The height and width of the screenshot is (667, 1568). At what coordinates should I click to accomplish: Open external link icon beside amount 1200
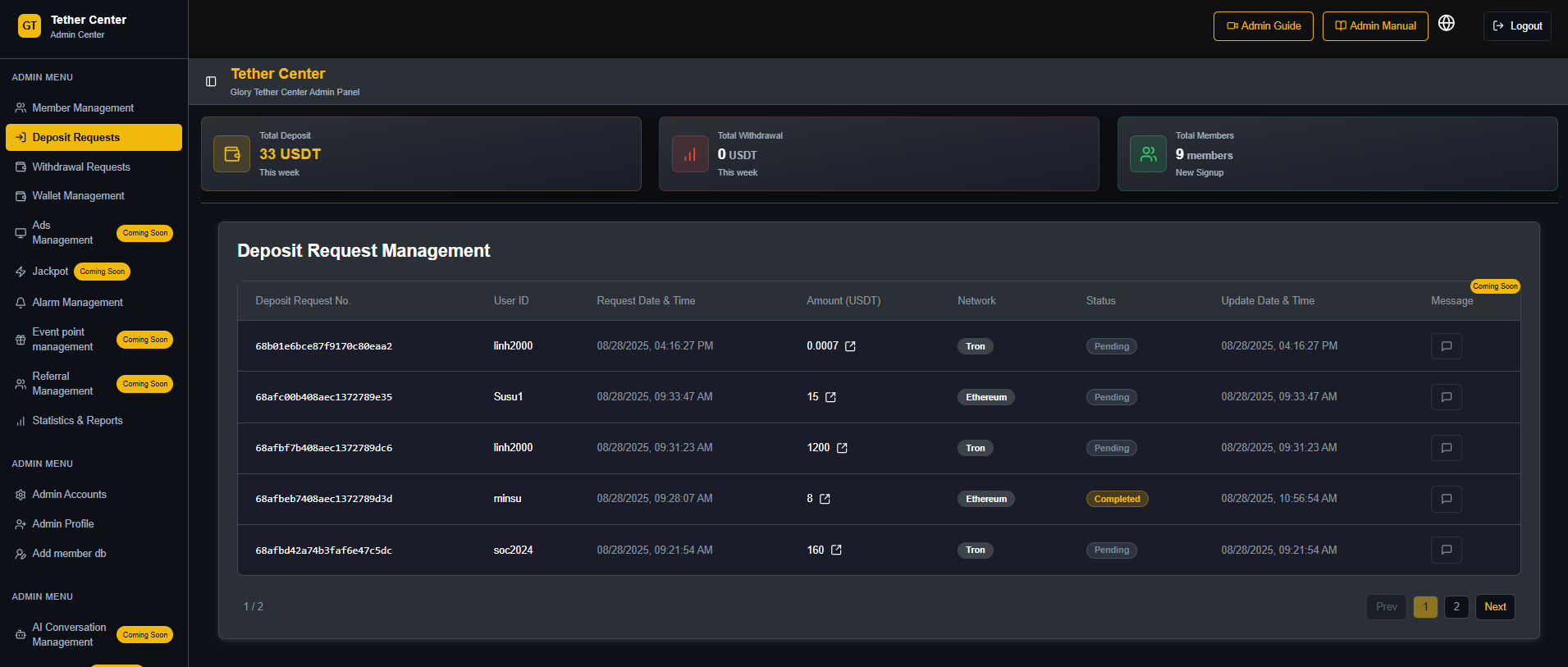842,448
